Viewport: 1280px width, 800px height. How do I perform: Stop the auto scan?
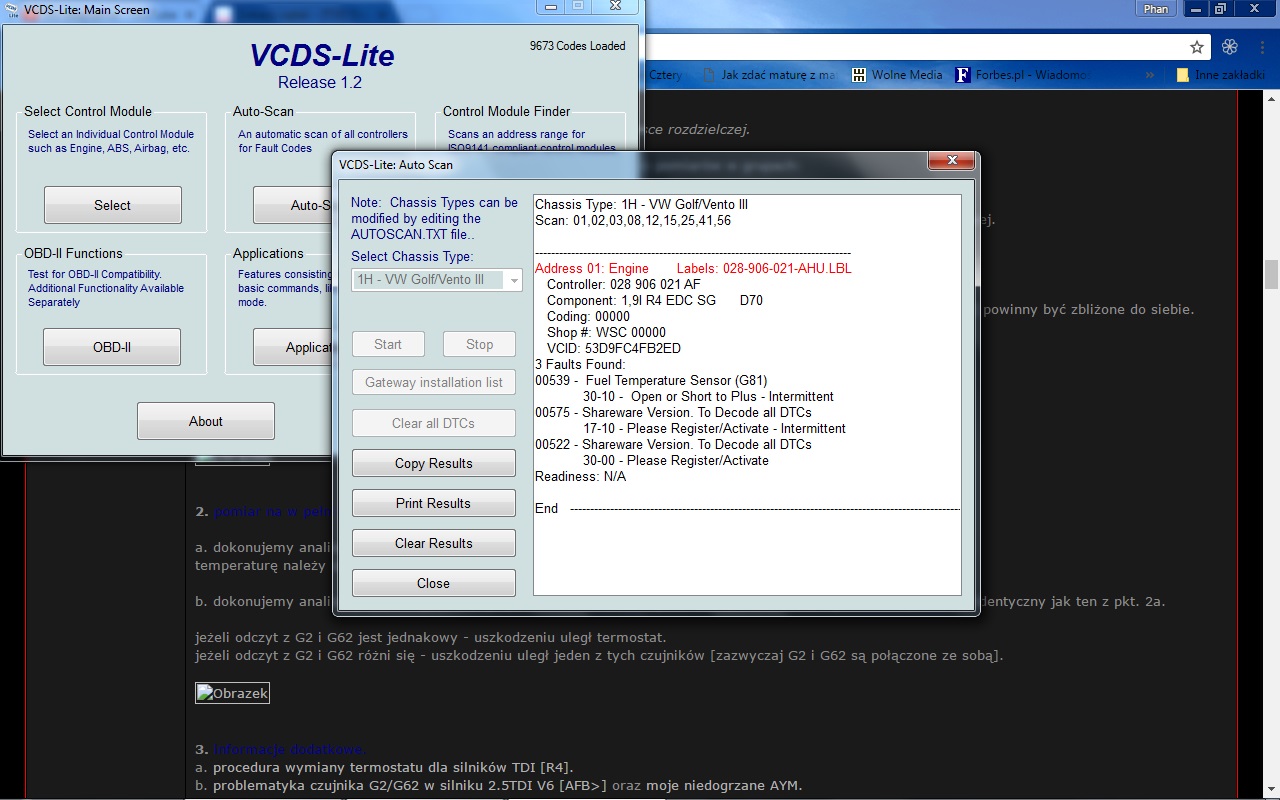[480, 344]
